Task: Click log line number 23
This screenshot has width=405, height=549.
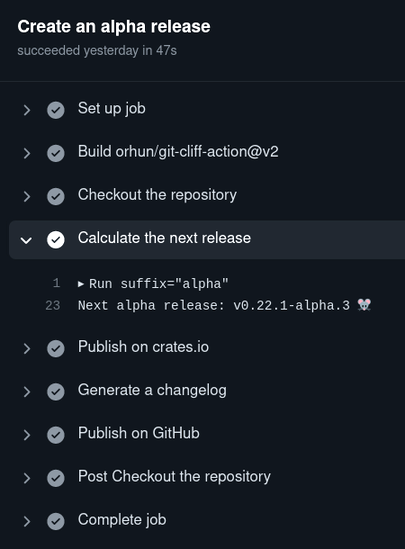Action: (x=53, y=305)
